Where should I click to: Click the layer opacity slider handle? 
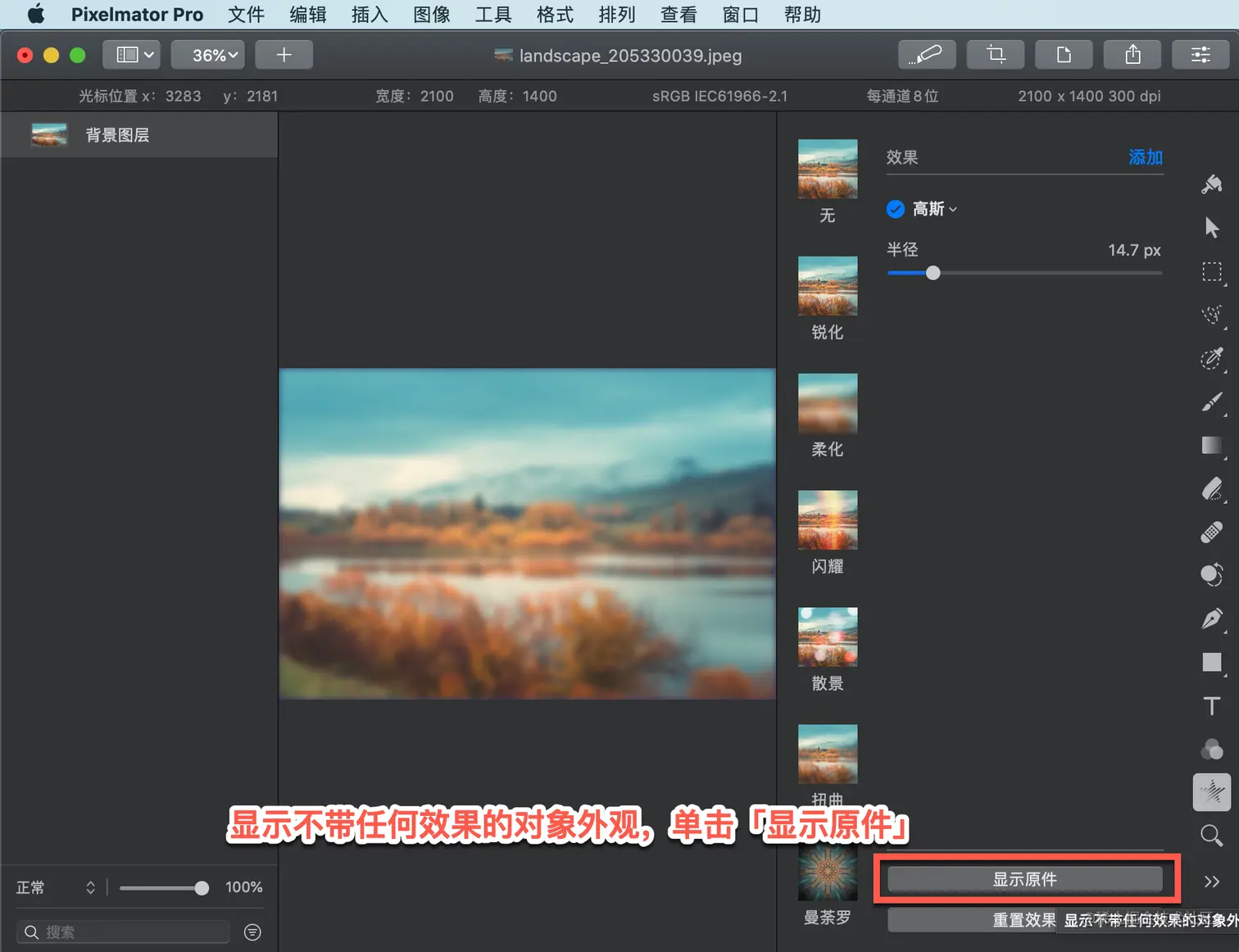(x=202, y=888)
